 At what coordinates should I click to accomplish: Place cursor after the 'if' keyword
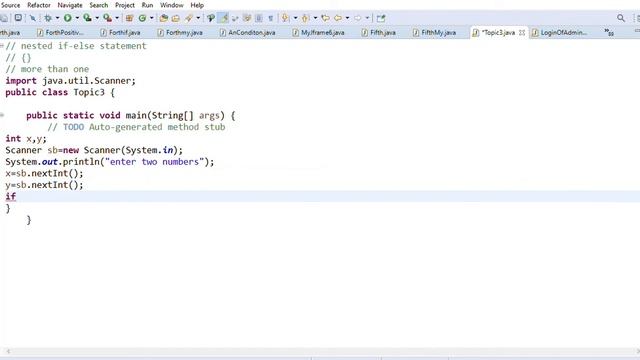17,196
